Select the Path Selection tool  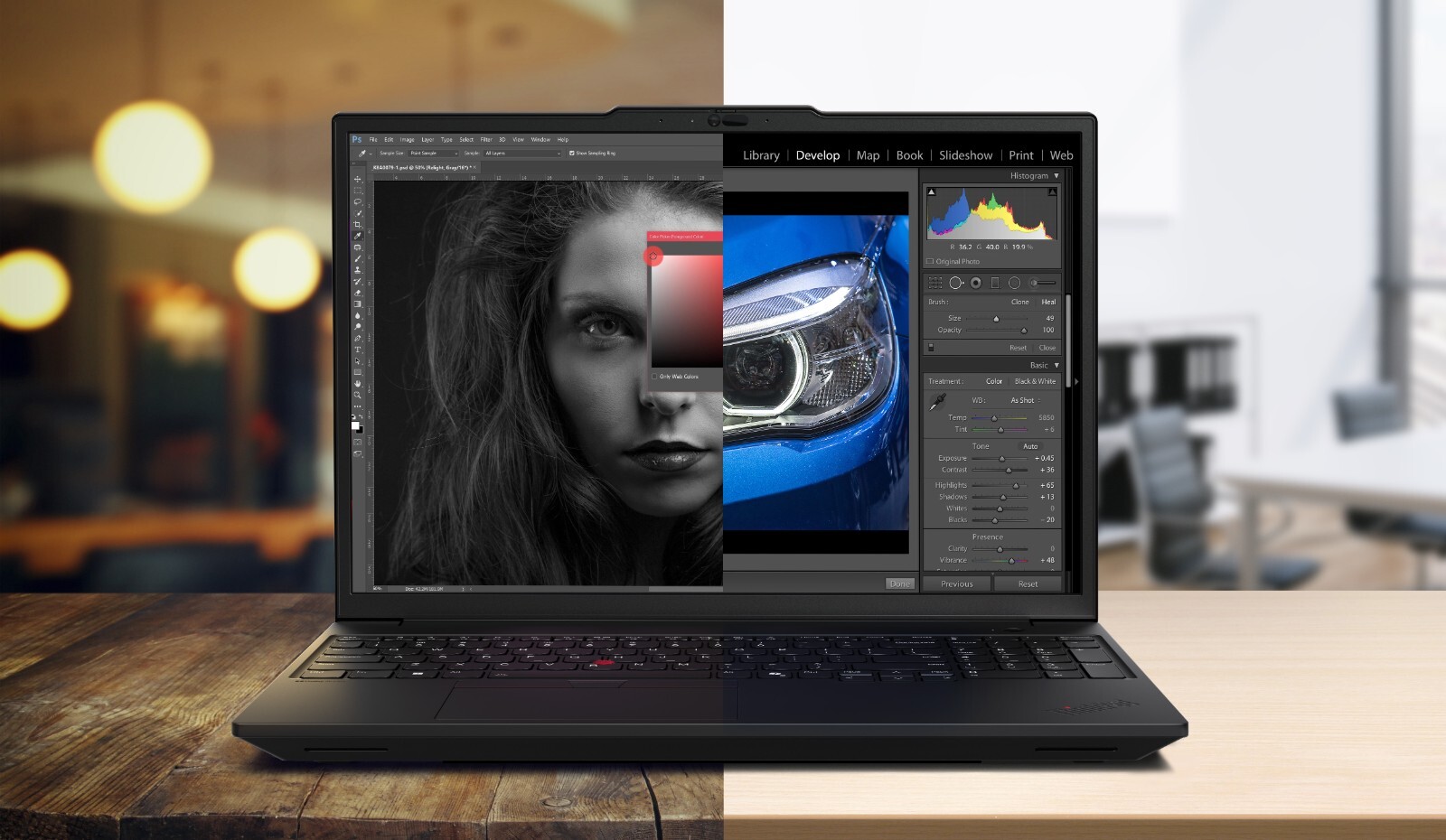point(358,360)
